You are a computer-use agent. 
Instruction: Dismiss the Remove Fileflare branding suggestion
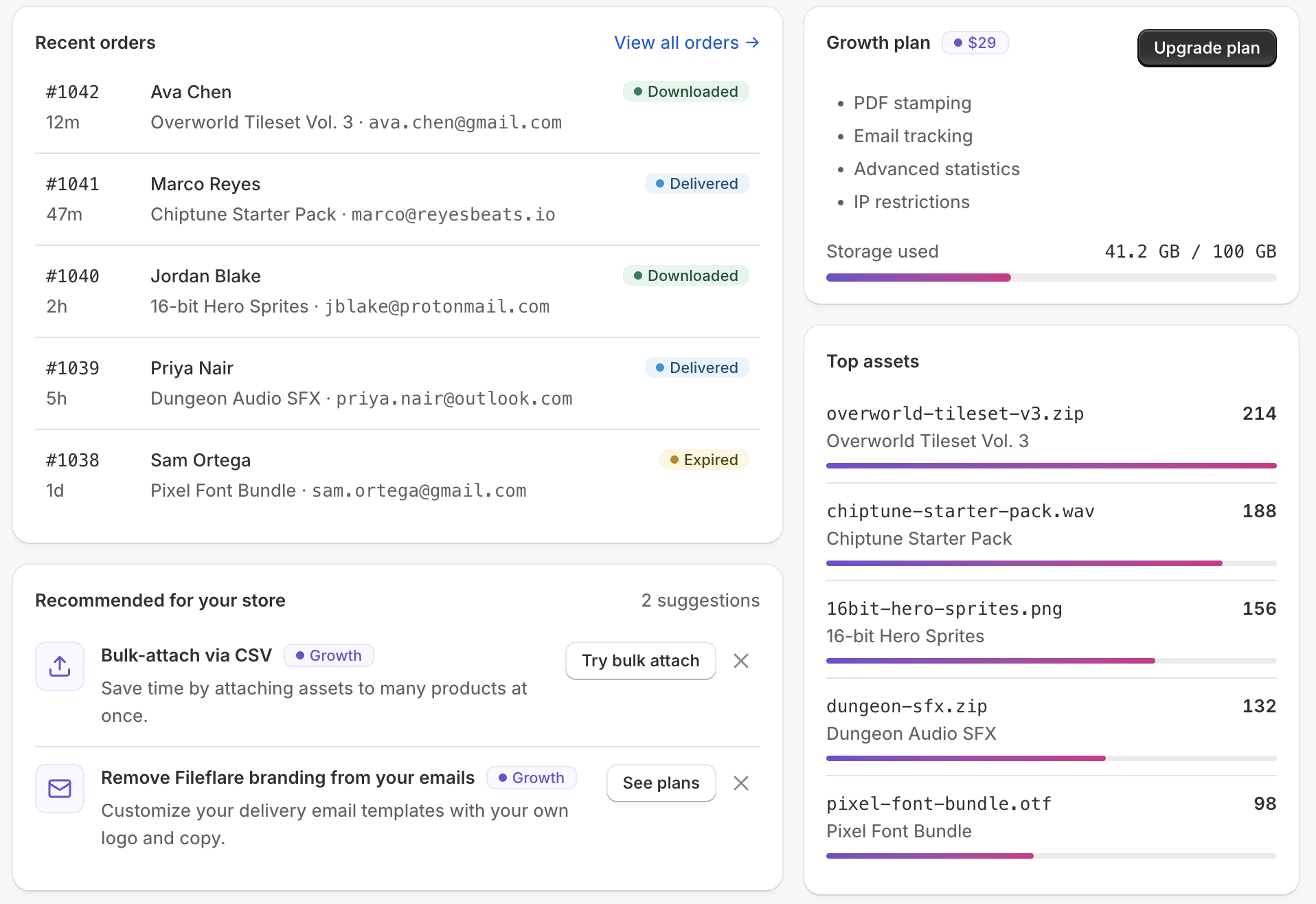741,783
